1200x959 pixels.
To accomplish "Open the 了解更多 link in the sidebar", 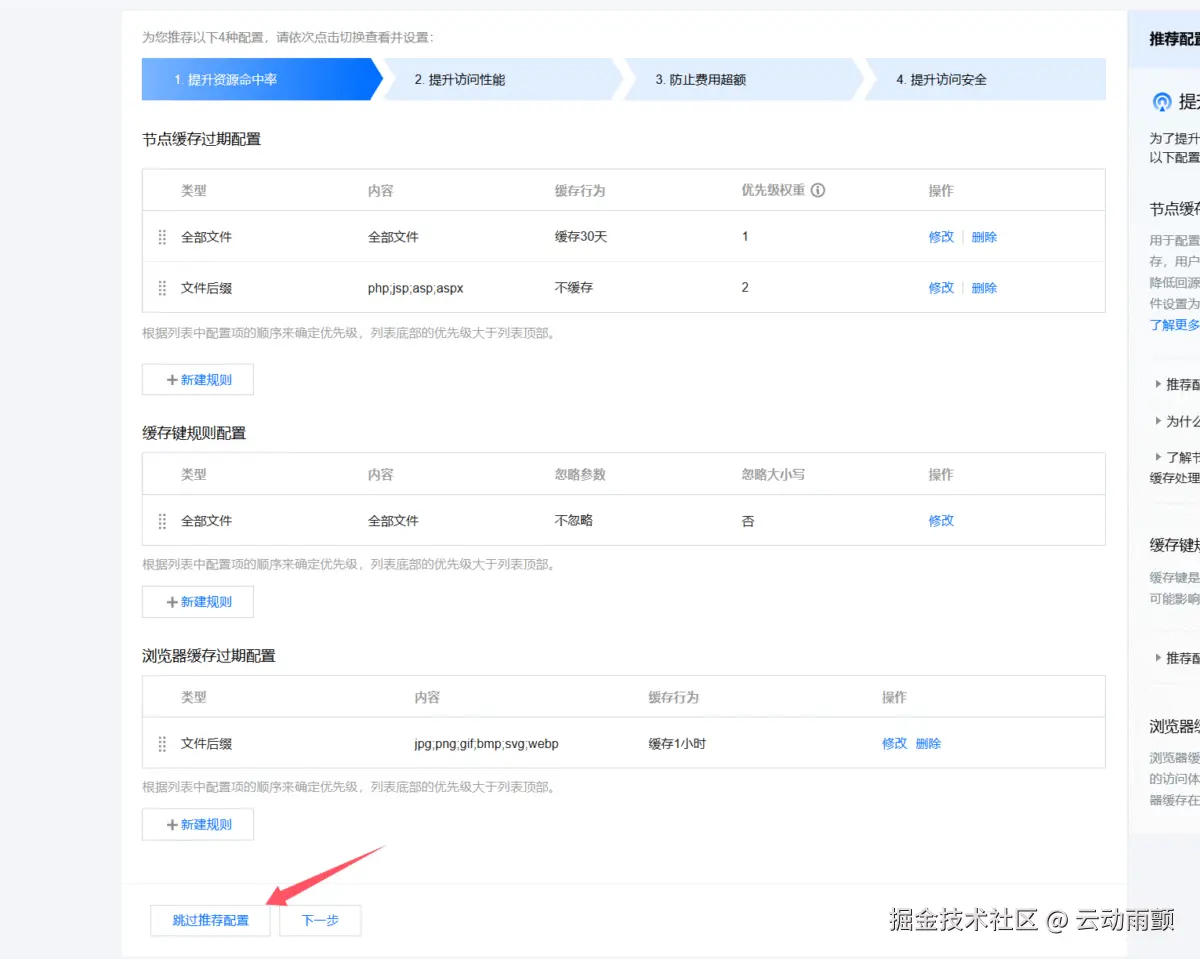I will (1175, 324).
